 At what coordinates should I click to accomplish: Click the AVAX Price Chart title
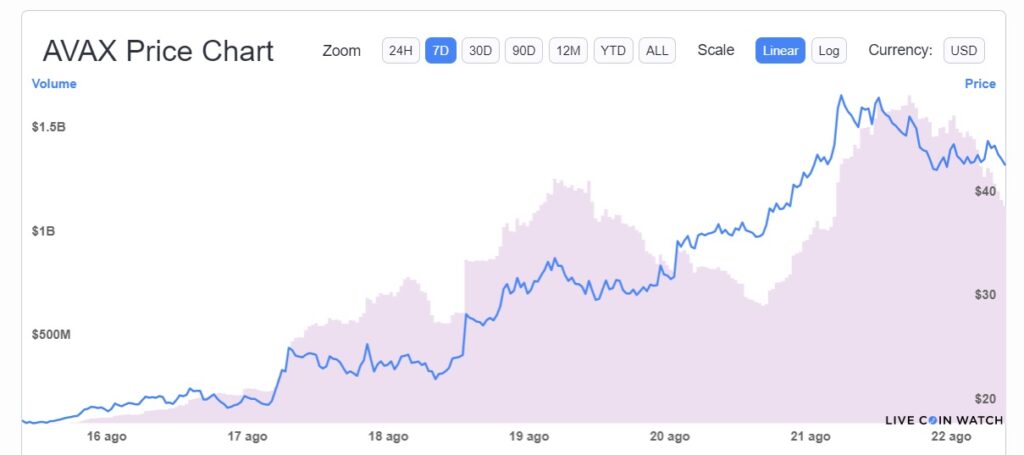(158, 52)
